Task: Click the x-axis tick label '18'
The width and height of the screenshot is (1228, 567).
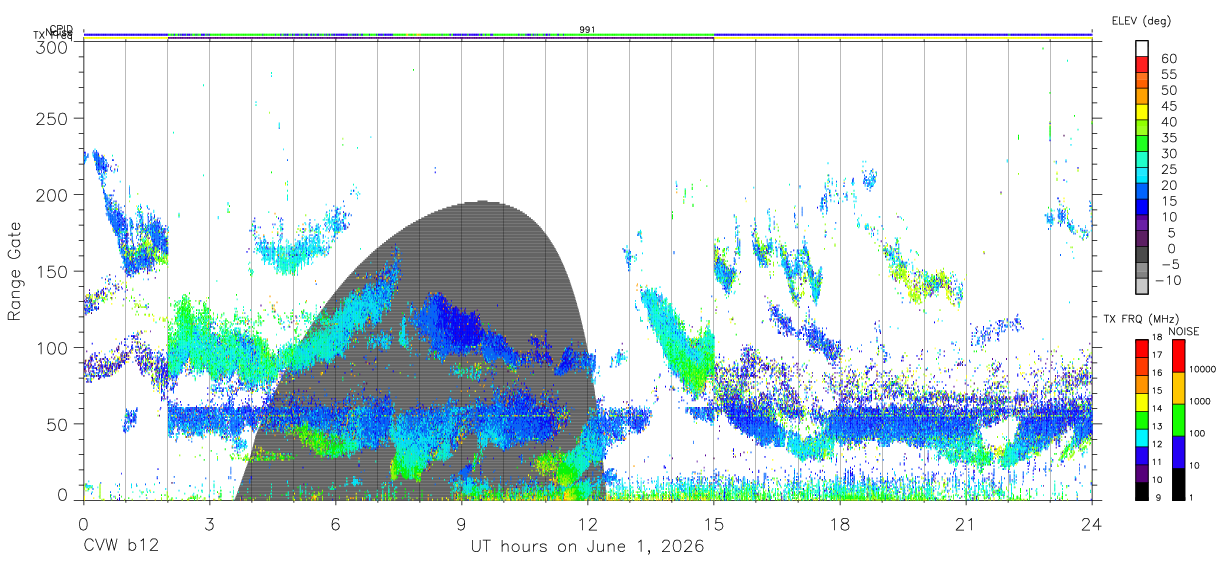Action: click(840, 524)
